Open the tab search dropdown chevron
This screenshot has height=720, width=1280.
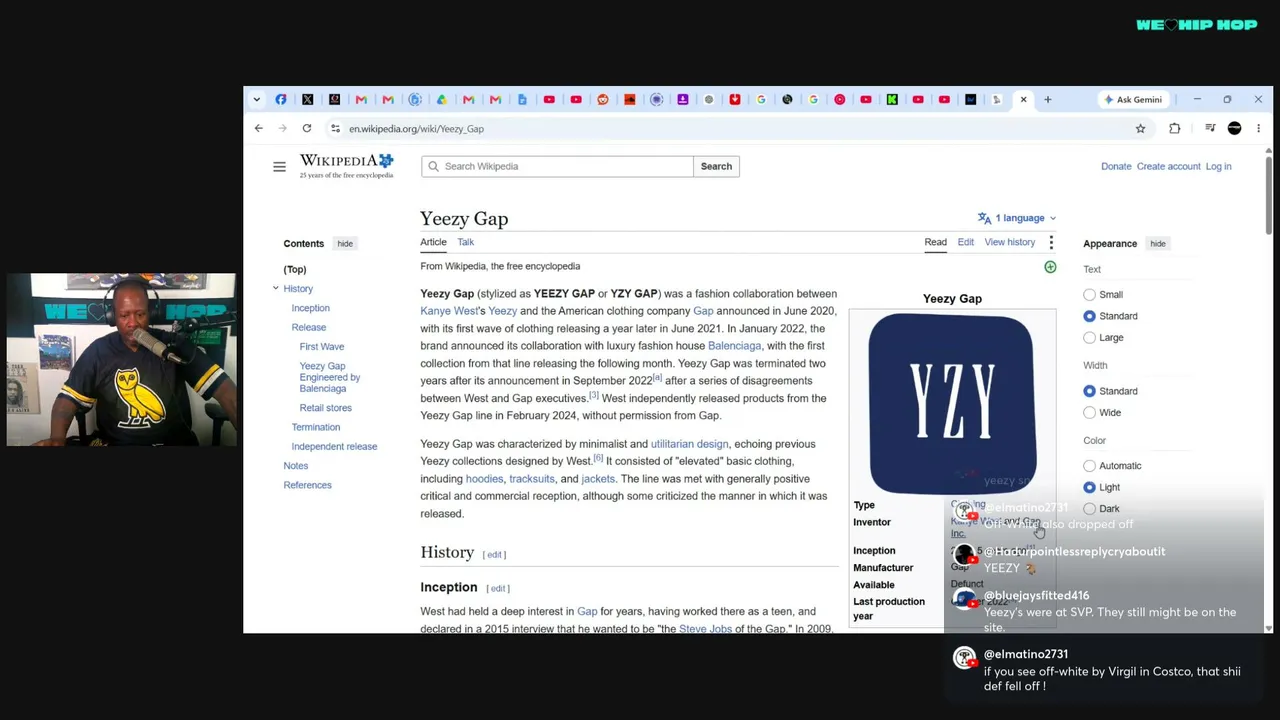pyautogui.click(x=257, y=99)
